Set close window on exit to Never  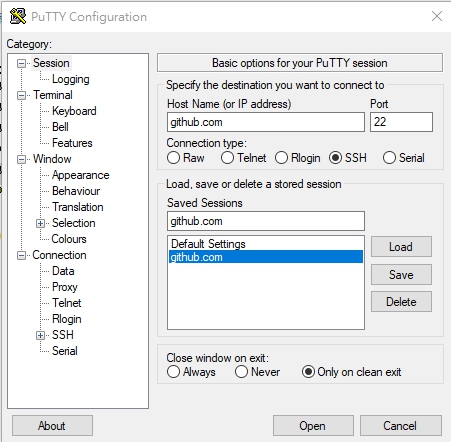[241, 372]
